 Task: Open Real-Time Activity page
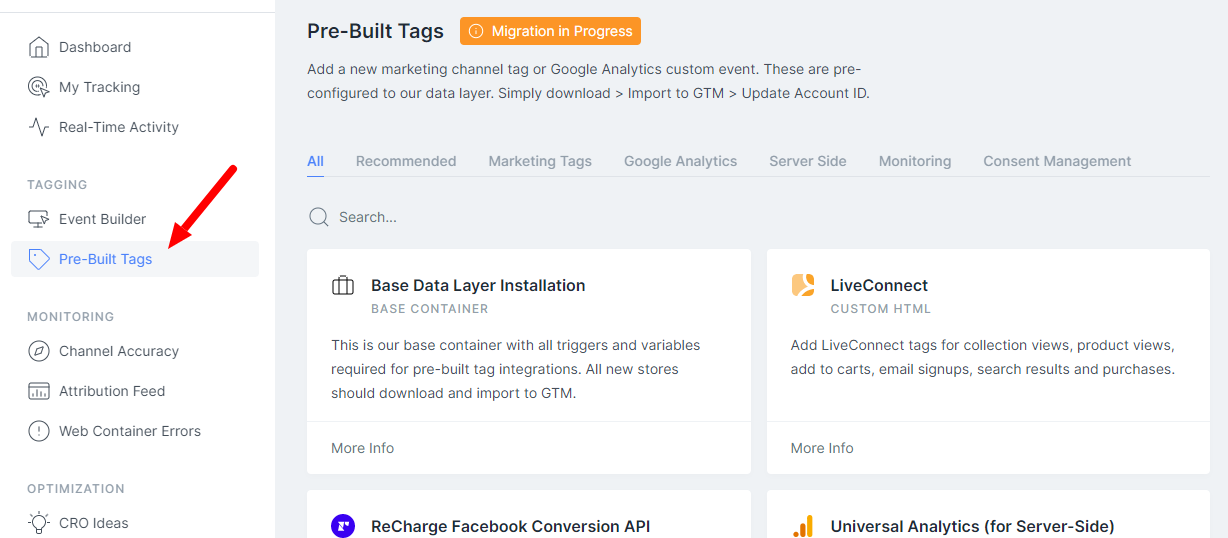click(x=119, y=127)
